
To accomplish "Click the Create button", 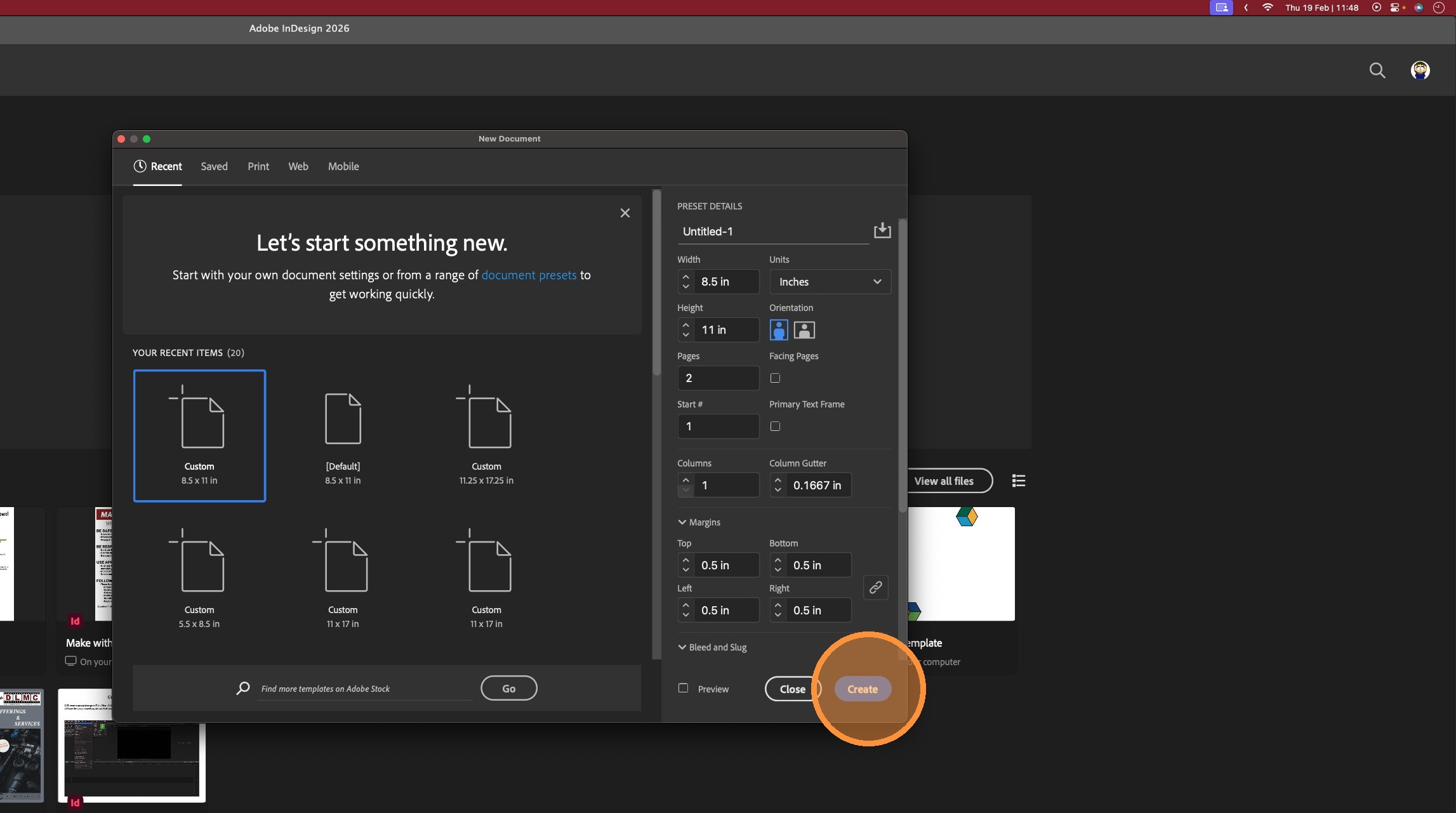I will [x=863, y=689].
